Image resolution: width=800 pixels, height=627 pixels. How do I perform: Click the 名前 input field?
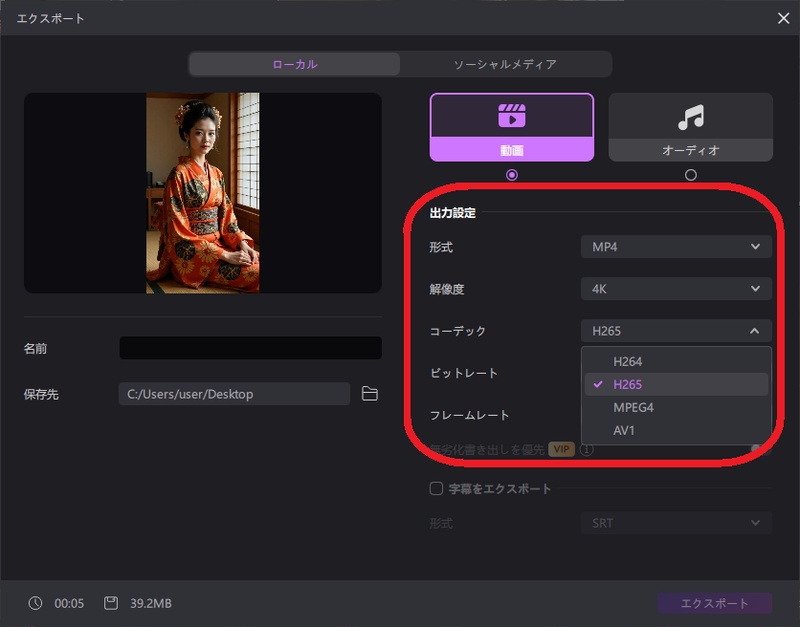pos(250,347)
